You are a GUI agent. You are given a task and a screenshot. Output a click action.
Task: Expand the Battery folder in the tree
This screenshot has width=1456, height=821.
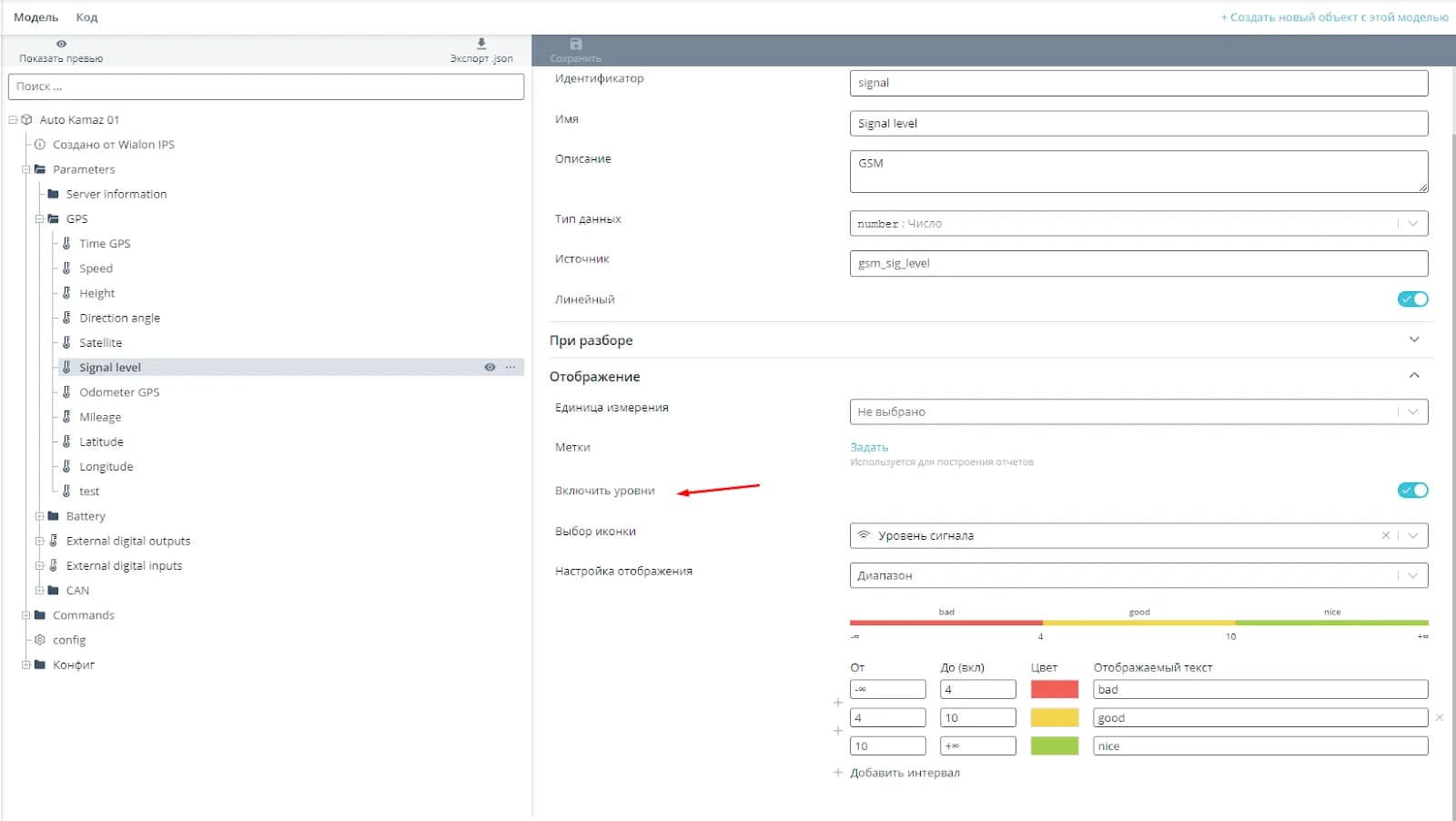click(x=39, y=516)
